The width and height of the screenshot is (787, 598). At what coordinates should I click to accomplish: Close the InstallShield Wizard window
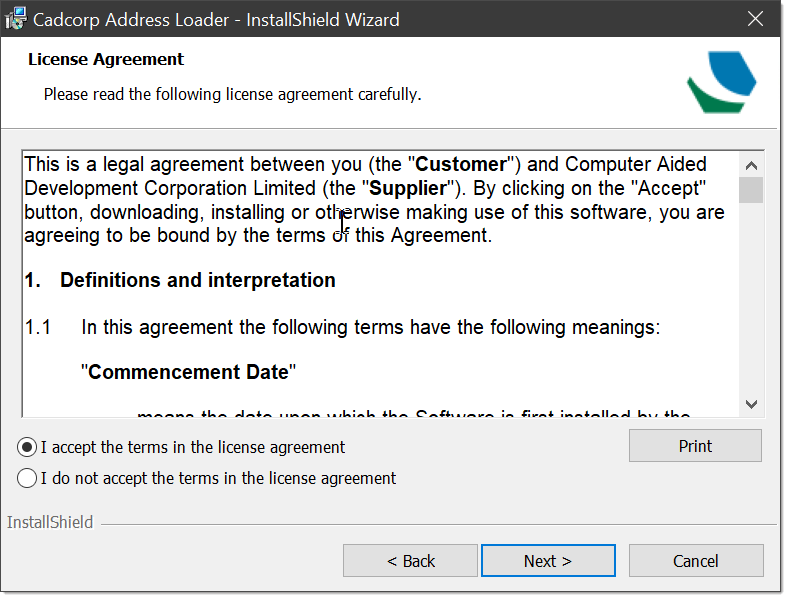[x=755, y=19]
